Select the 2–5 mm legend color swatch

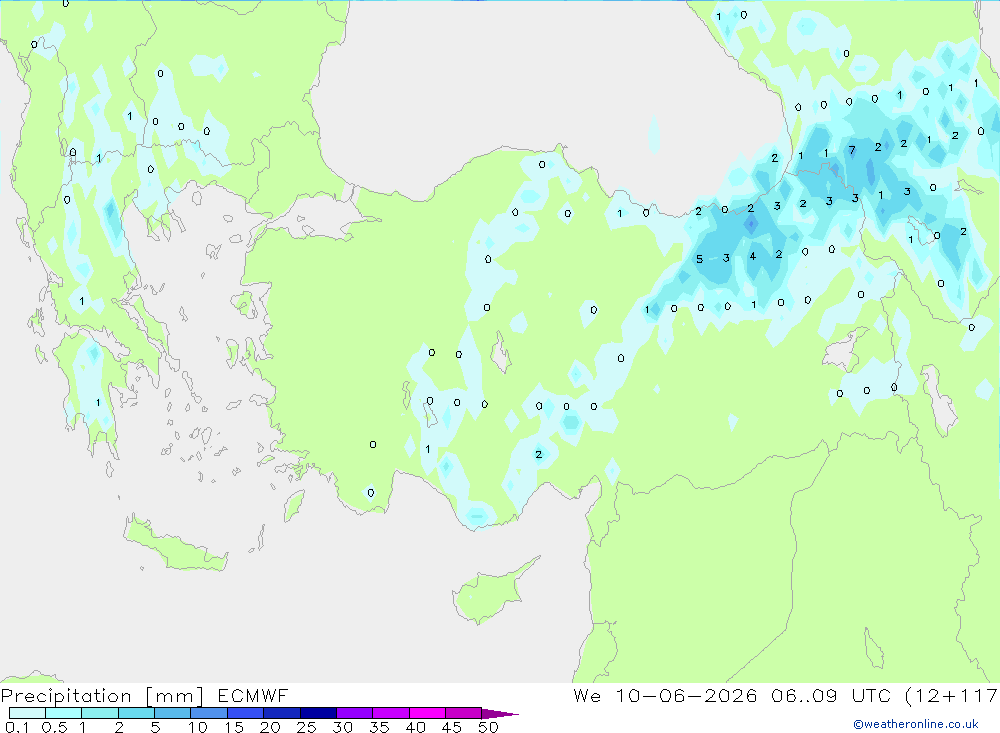click(x=136, y=713)
